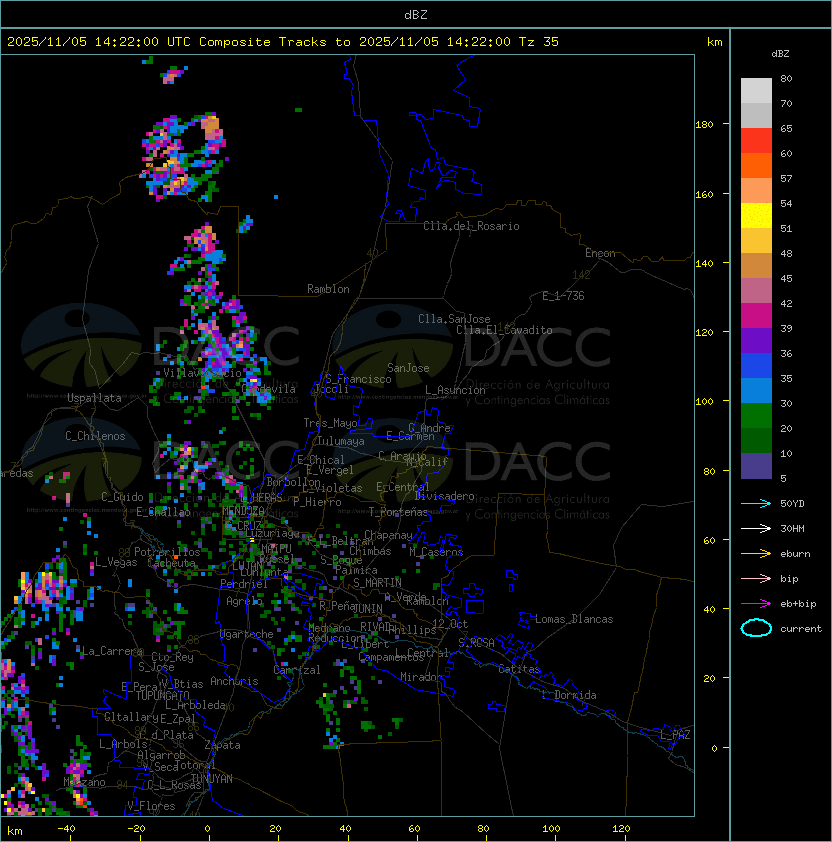Click the 'Encon' map label
832x842 pixels.
pyautogui.click(x=600, y=253)
